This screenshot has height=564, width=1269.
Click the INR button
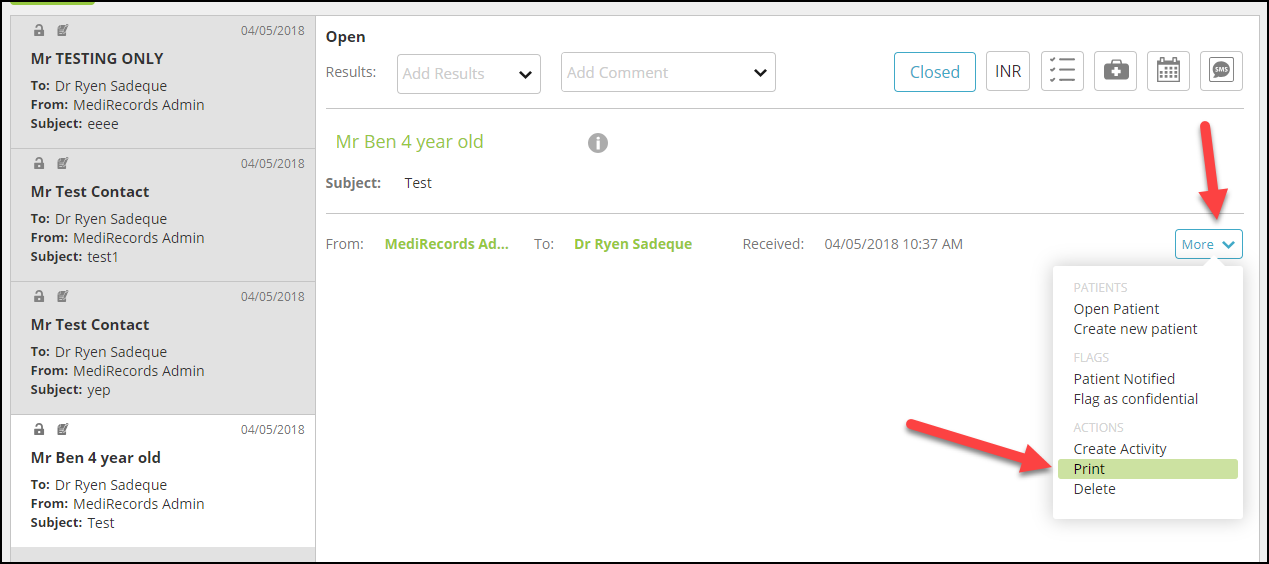click(x=1008, y=71)
